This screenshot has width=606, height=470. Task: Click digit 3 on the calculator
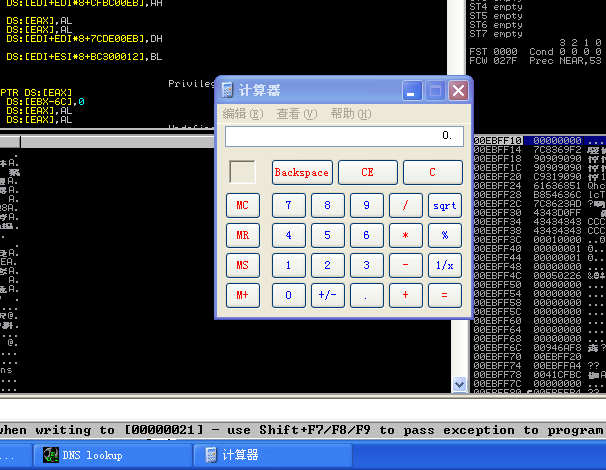pos(367,265)
